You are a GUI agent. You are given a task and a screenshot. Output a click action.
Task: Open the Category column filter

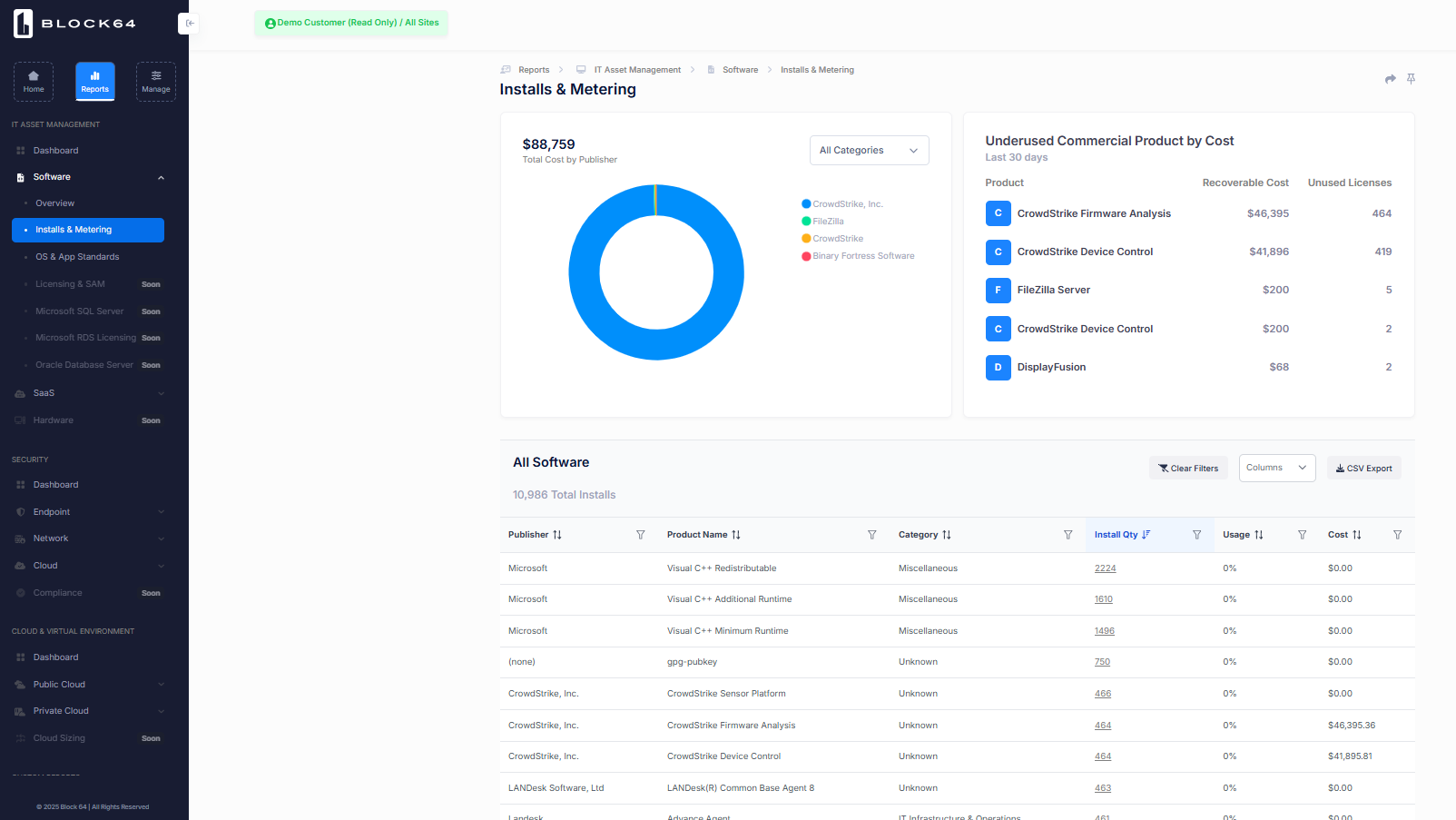[1068, 535]
